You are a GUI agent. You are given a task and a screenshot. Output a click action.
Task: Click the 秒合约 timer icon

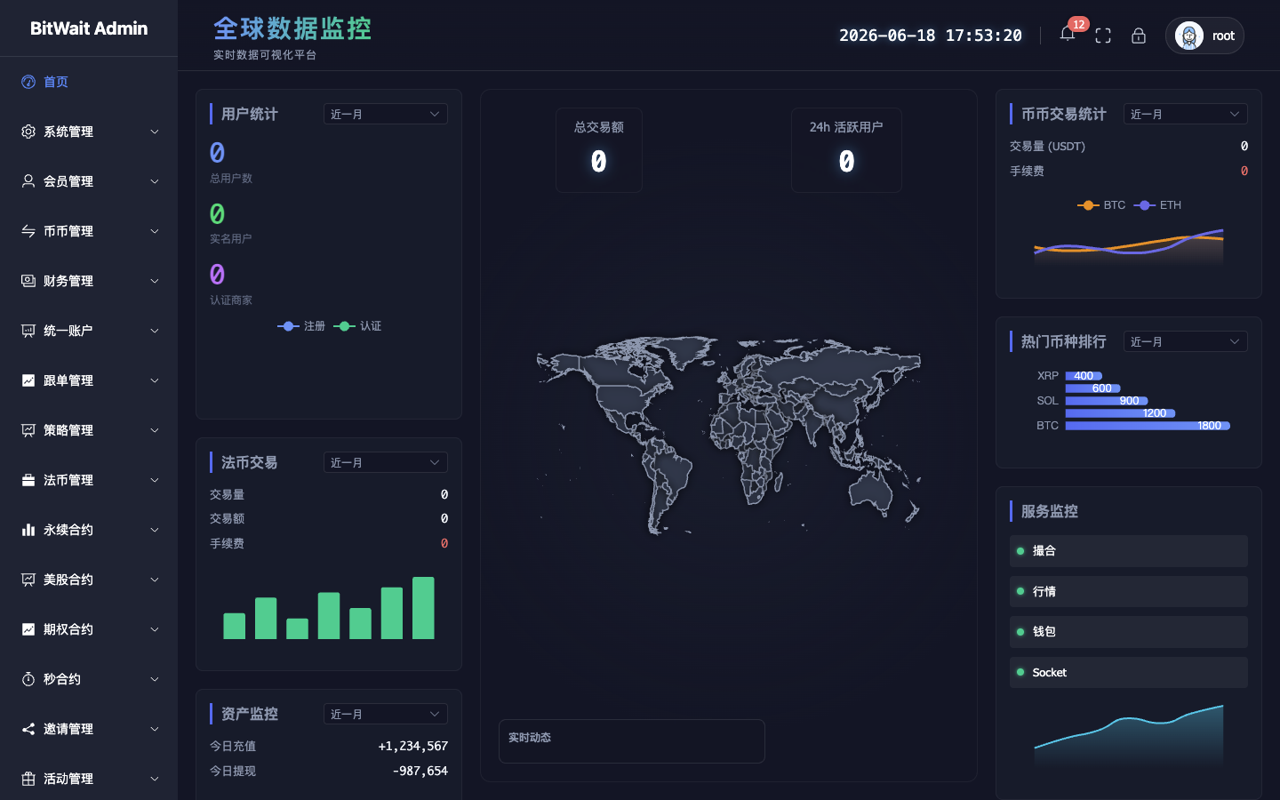28,679
